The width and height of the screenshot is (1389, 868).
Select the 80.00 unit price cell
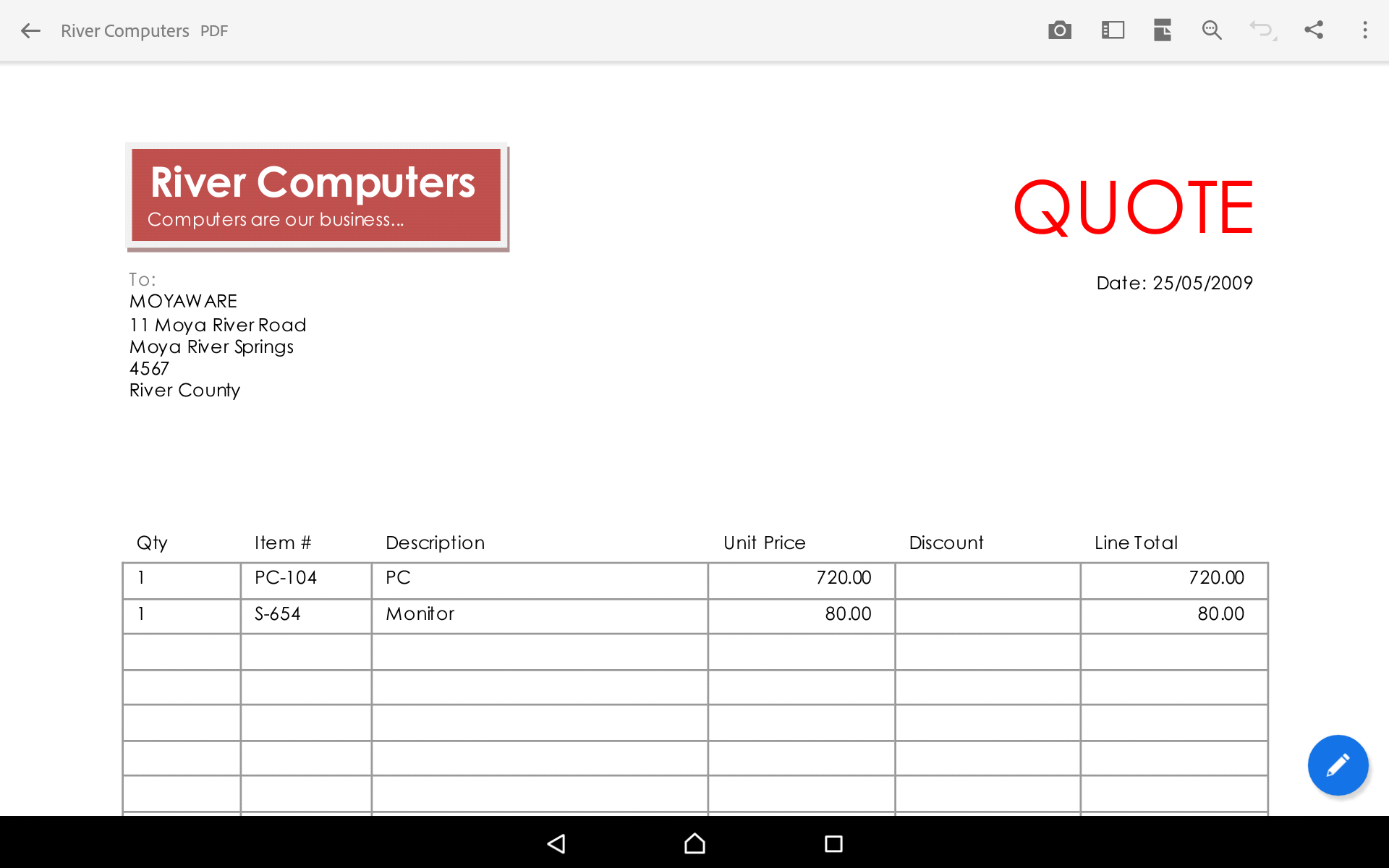click(802, 616)
